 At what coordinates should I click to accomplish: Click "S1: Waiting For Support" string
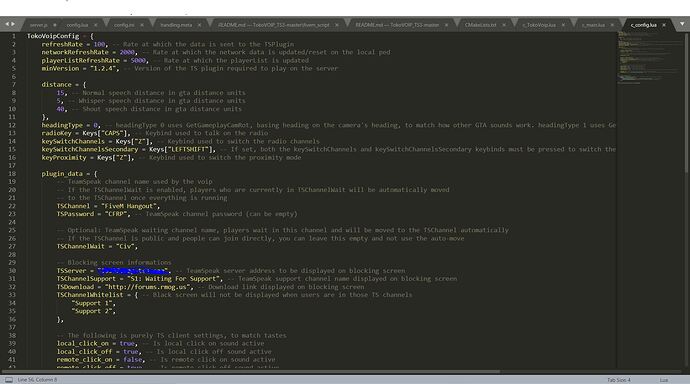pyautogui.click(x=174, y=278)
